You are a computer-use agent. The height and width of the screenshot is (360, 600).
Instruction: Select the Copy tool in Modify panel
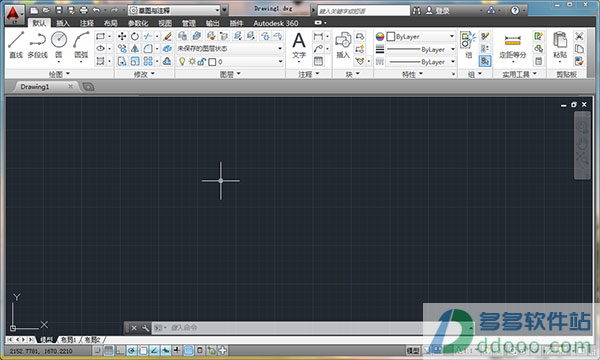point(122,49)
